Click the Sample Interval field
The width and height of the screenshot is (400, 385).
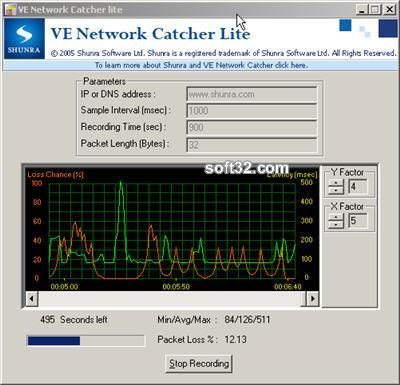point(251,111)
